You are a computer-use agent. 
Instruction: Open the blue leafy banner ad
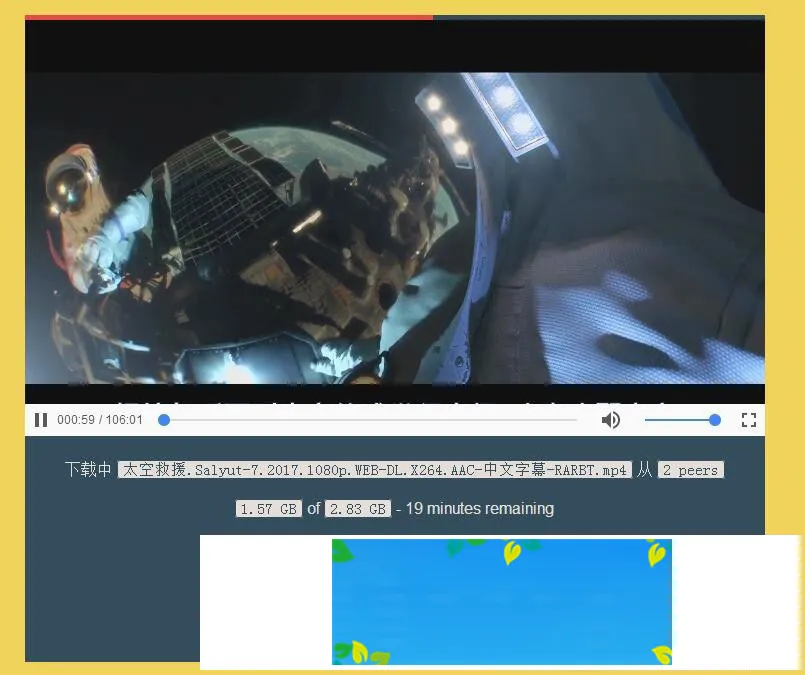coord(501,601)
